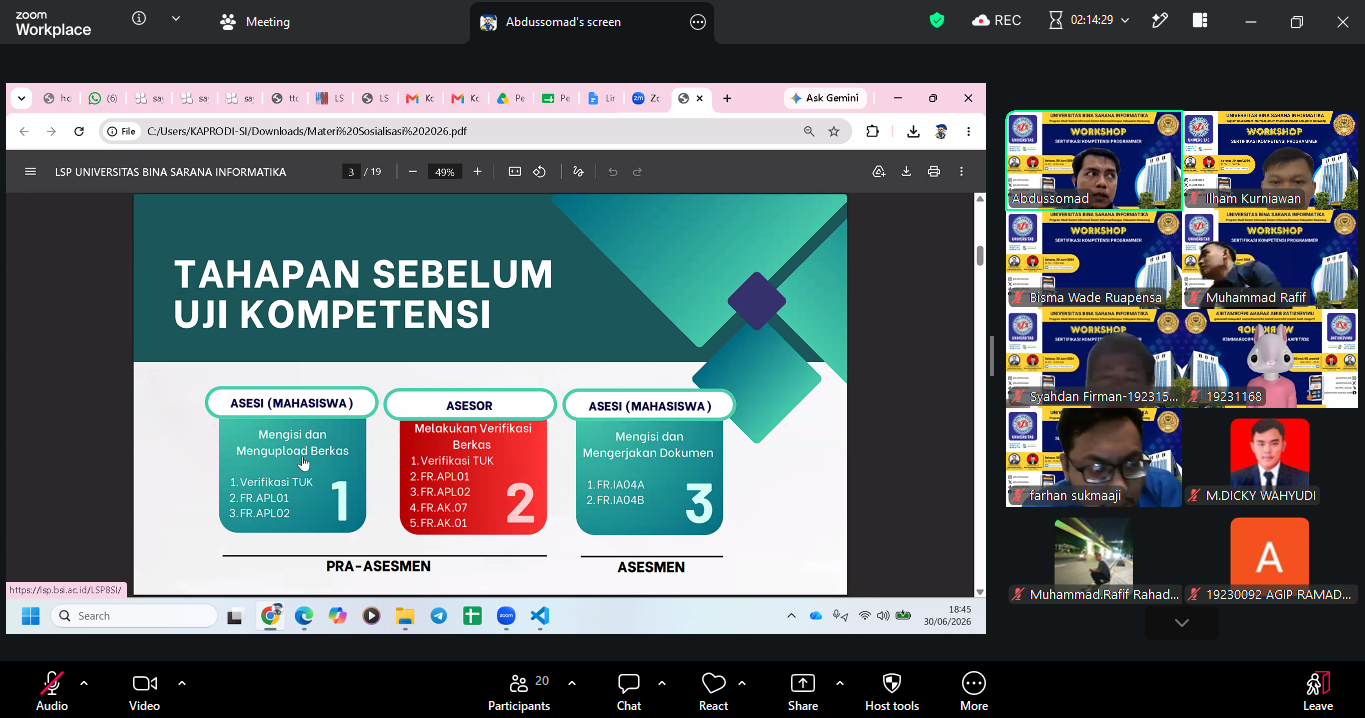1365x718 pixels.
Task: Click the PDF page number field
Action: tap(351, 172)
